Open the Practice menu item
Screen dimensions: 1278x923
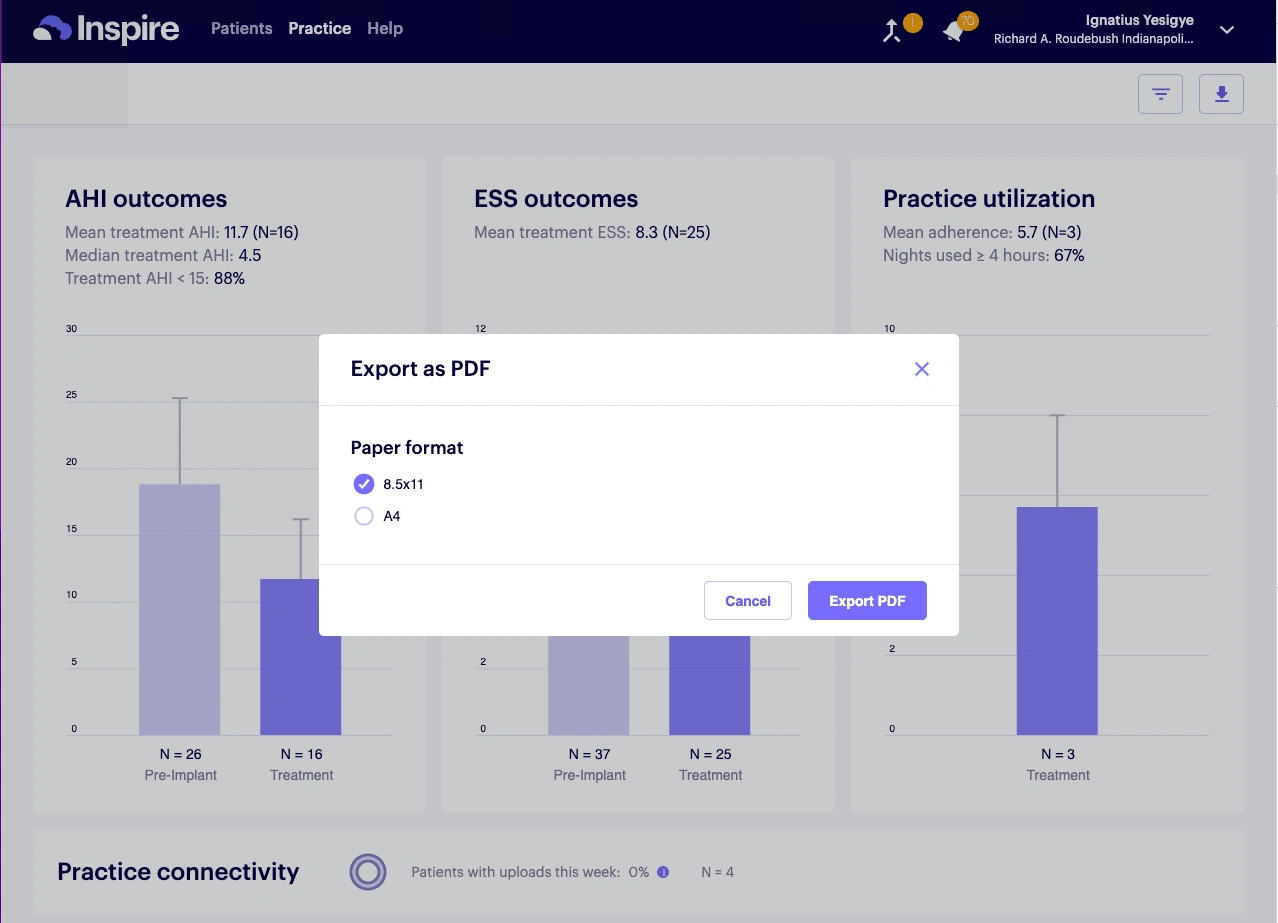pyautogui.click(x=319, y=28)
